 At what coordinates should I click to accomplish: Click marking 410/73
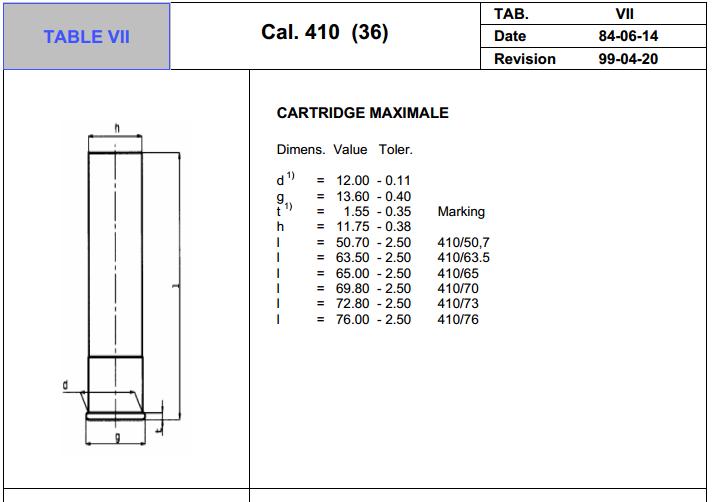(x=458, y=303)
